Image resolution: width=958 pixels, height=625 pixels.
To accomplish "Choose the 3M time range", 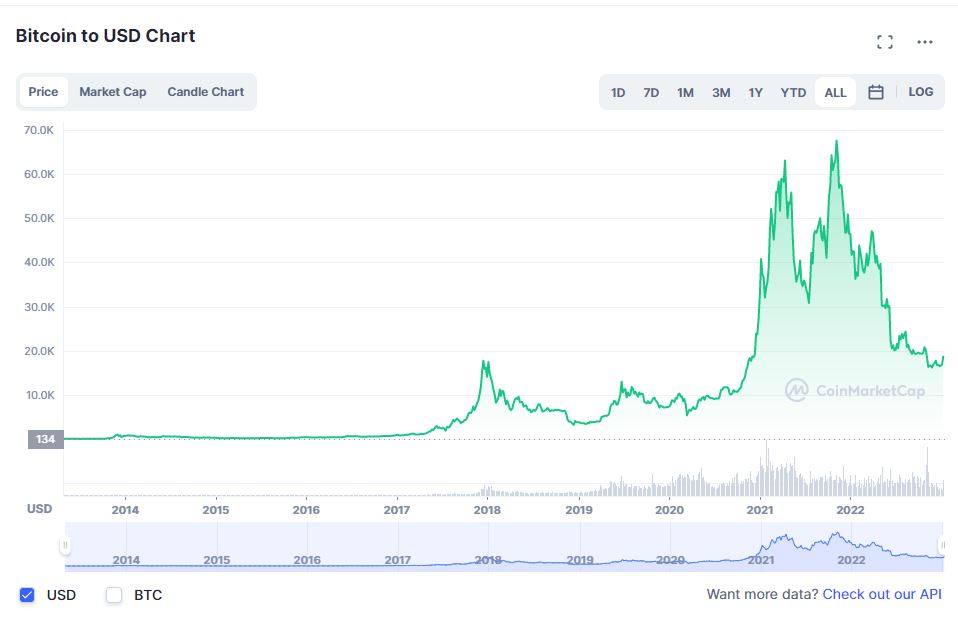I will pos(721,92).
